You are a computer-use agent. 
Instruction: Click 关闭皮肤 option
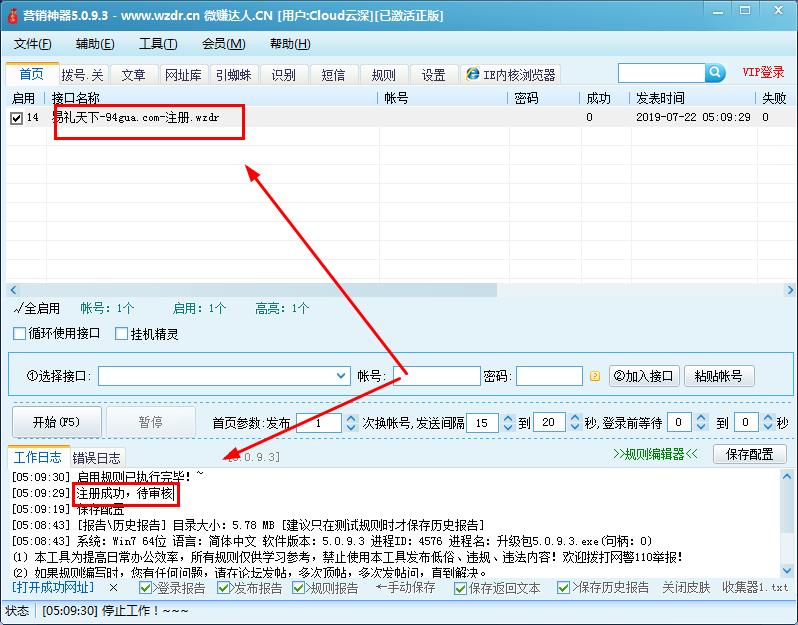(x=686, y=588)
